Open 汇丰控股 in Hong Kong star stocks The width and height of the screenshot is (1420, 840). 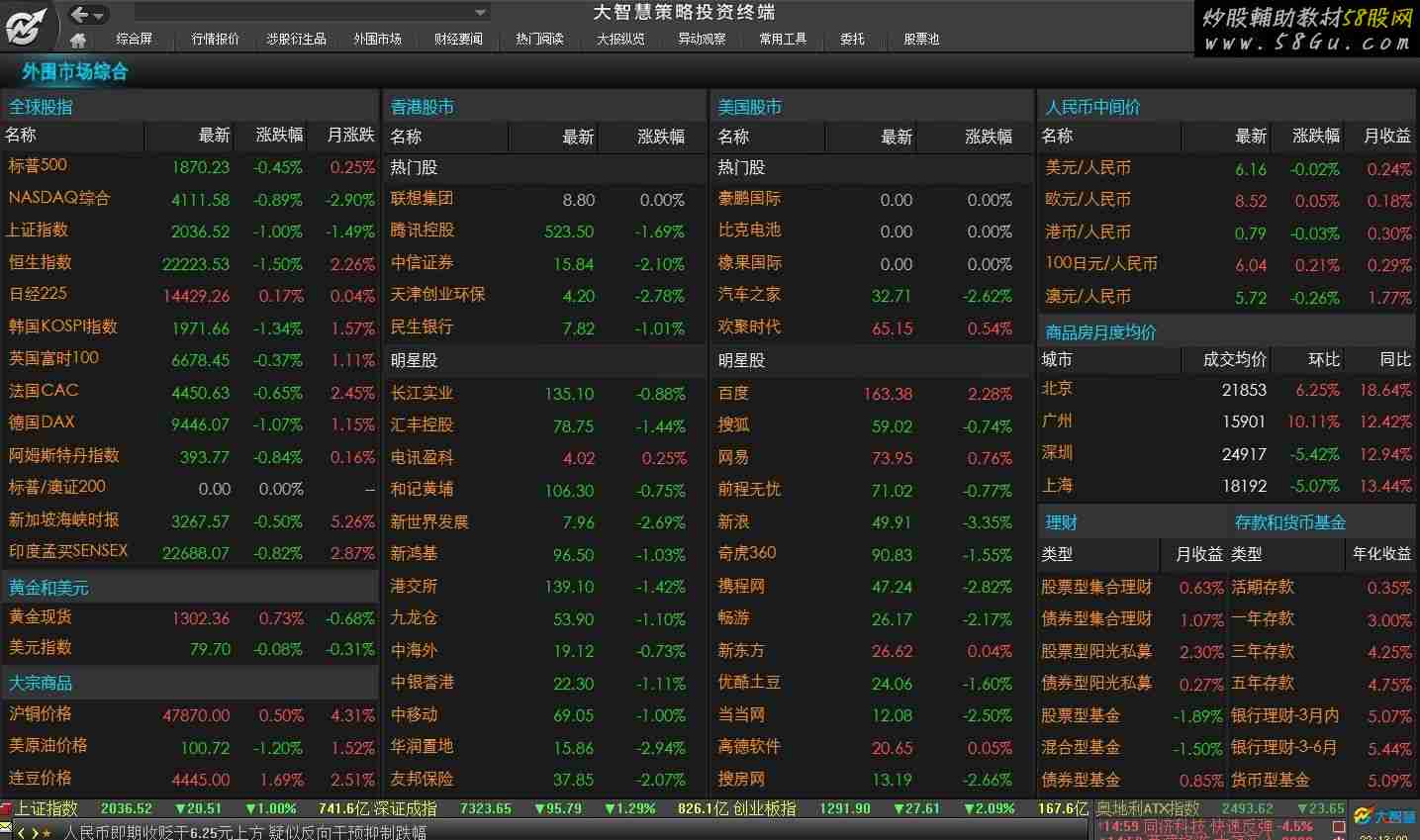click(x=543, y=425)
